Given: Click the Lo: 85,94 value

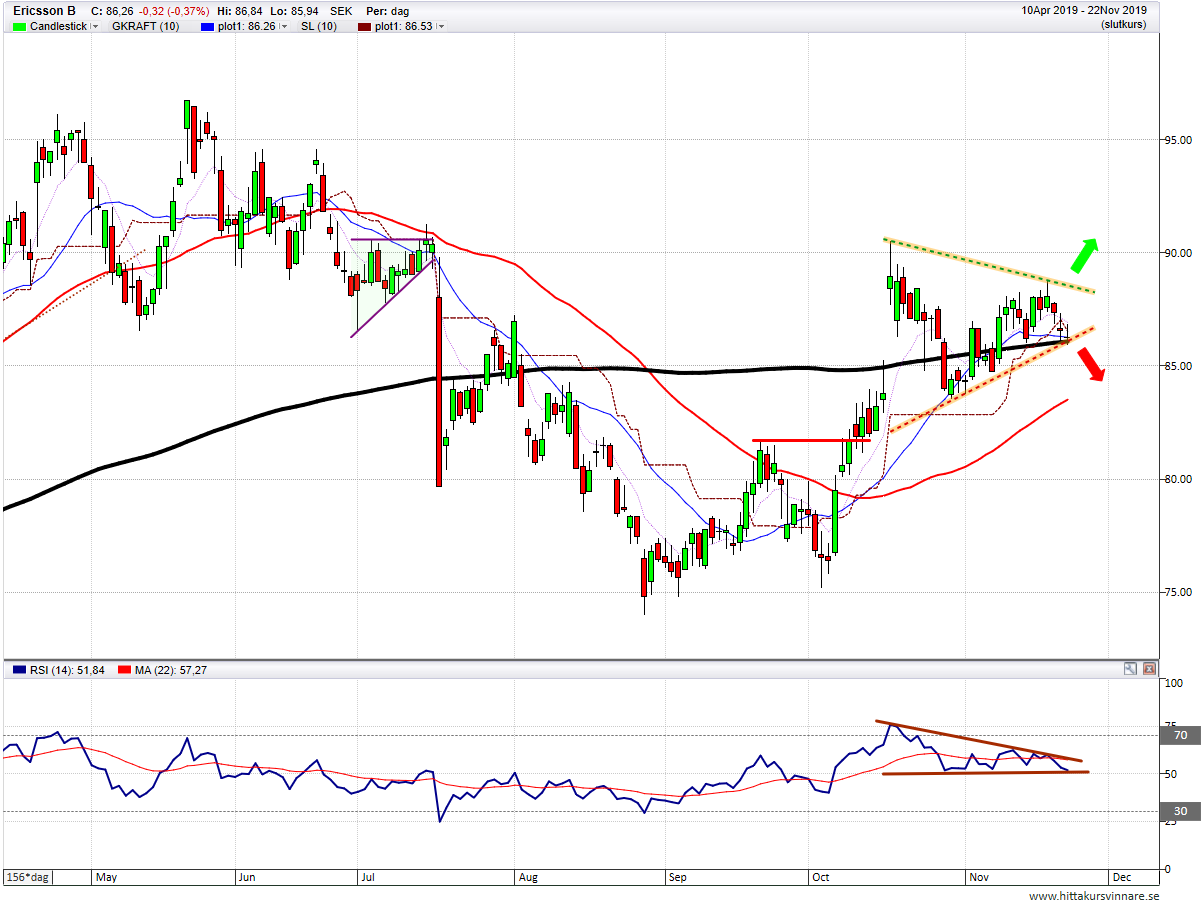Looking at the screenshot, I should pyautogui.click(x=295, y=11).
